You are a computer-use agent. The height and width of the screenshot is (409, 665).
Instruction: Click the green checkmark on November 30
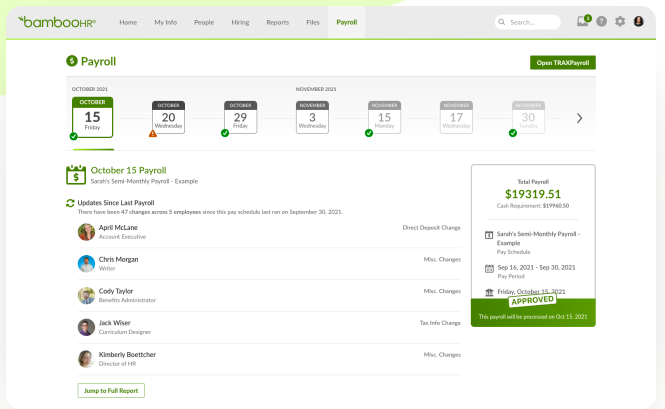coord(513,133)
